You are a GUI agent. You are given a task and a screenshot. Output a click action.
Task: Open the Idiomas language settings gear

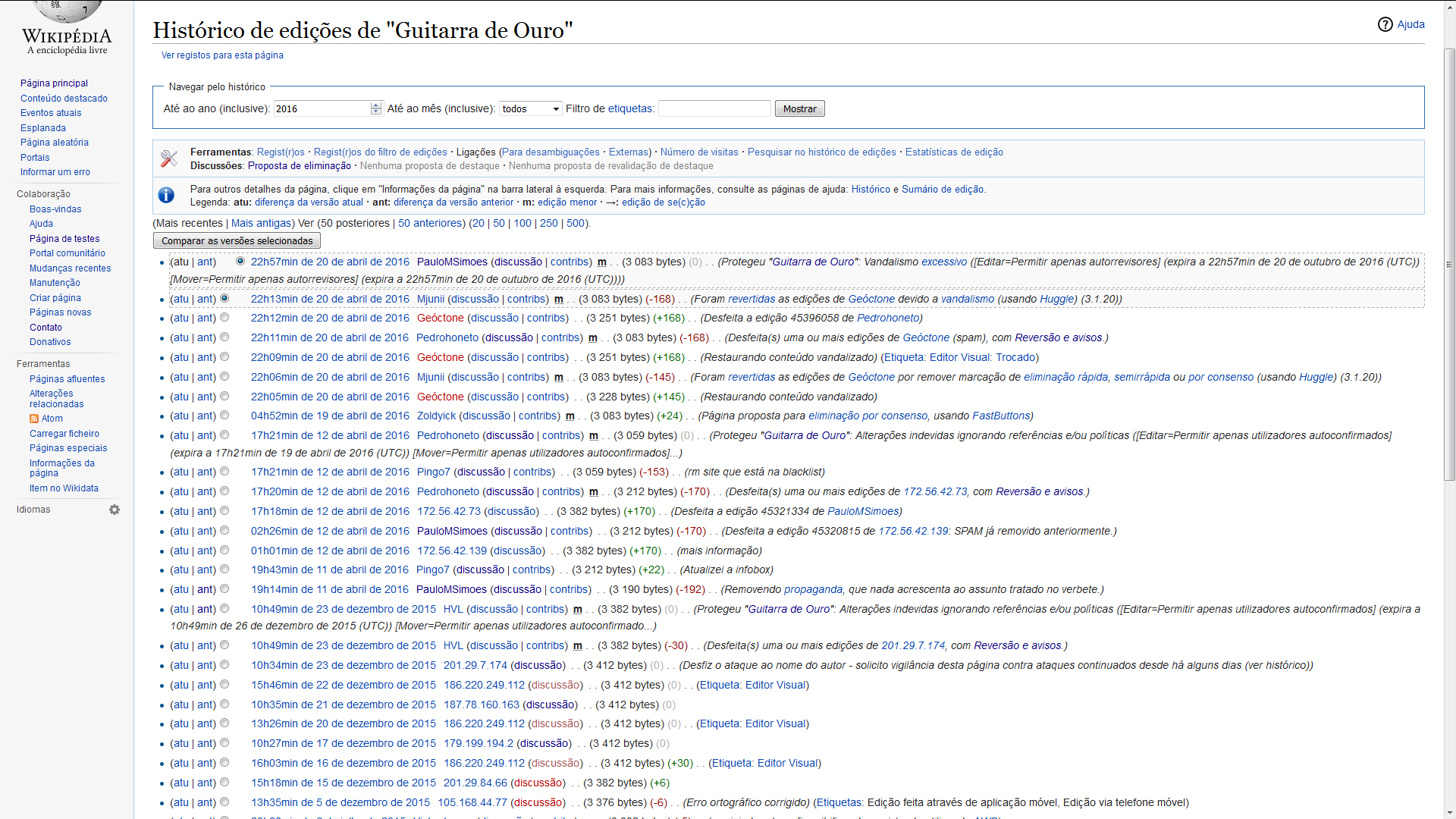115,510
